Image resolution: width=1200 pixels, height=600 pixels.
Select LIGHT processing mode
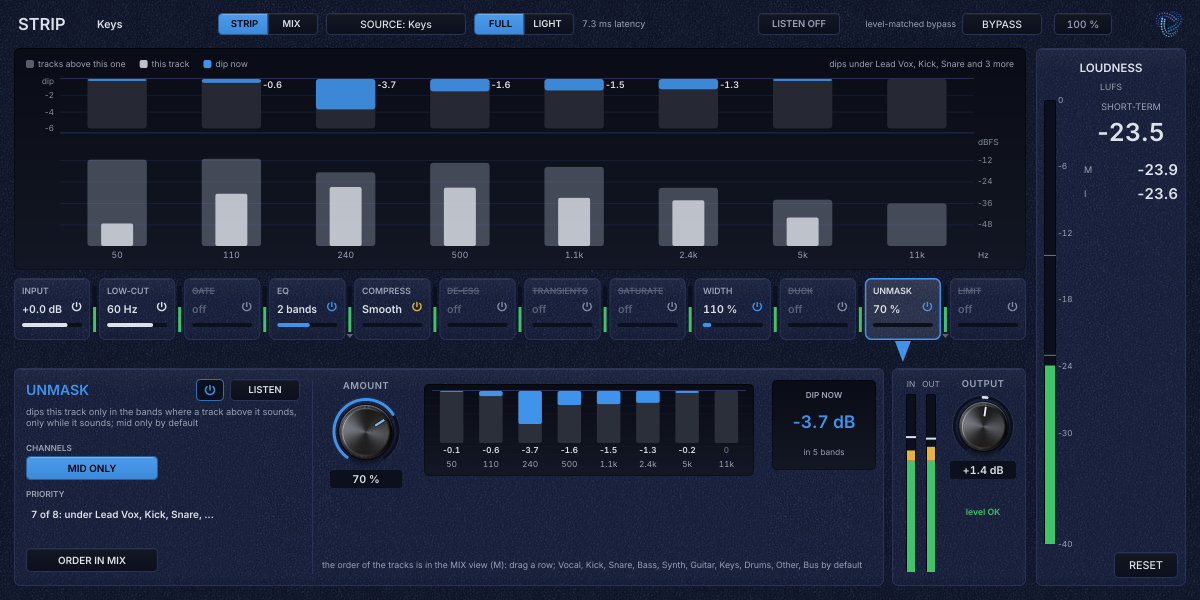pos(548,24)
